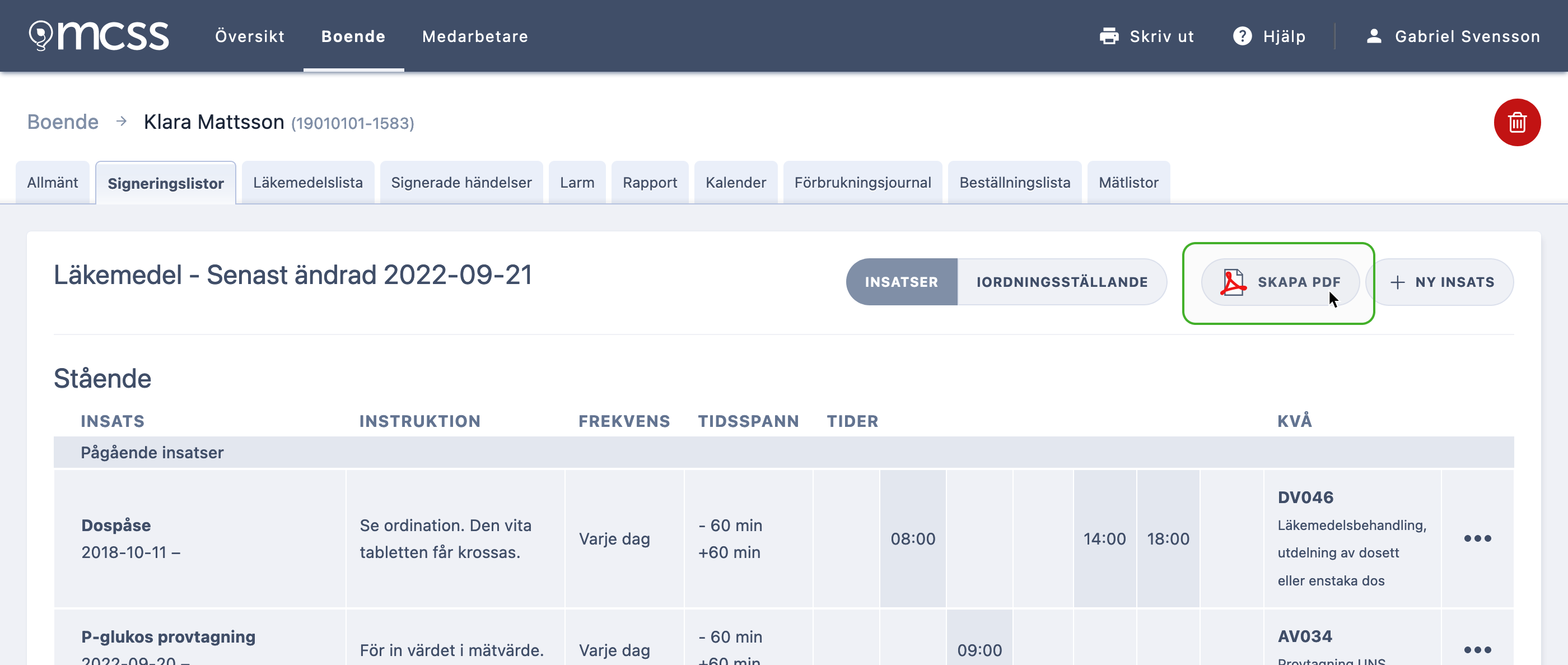Click the AV034 KVÅ code

1304,636
